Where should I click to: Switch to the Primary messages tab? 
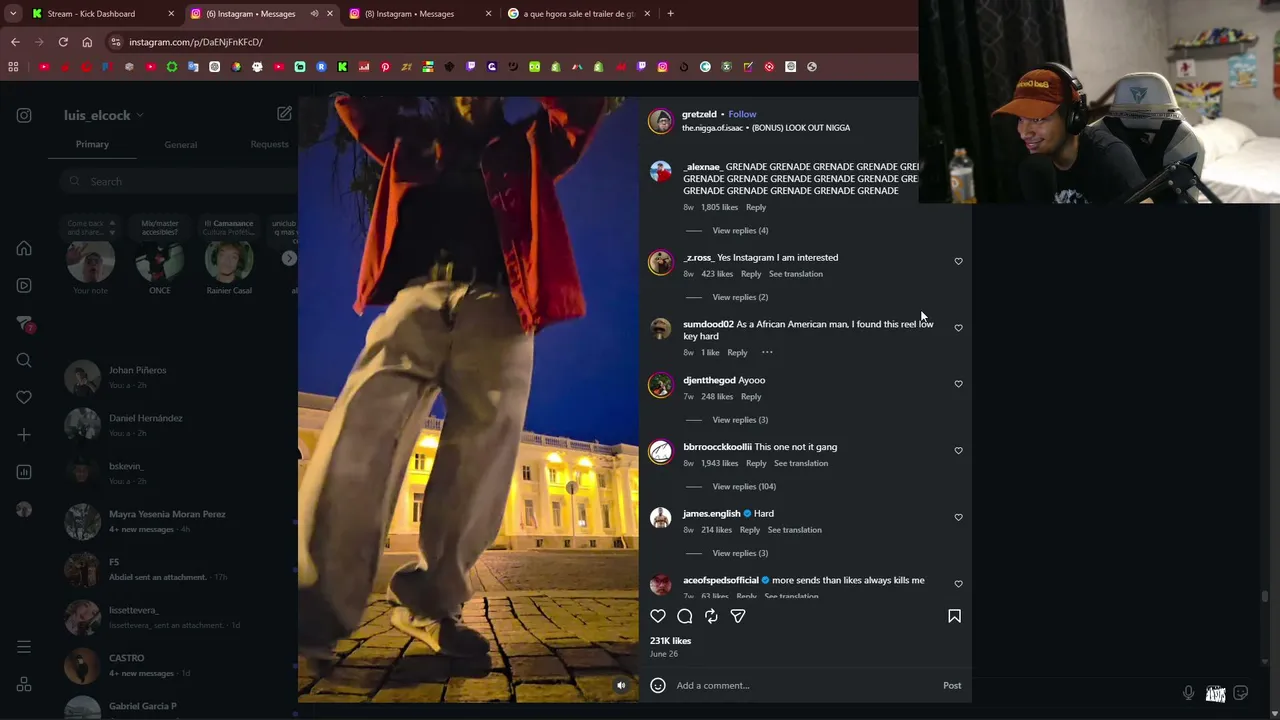pos(92,144)
